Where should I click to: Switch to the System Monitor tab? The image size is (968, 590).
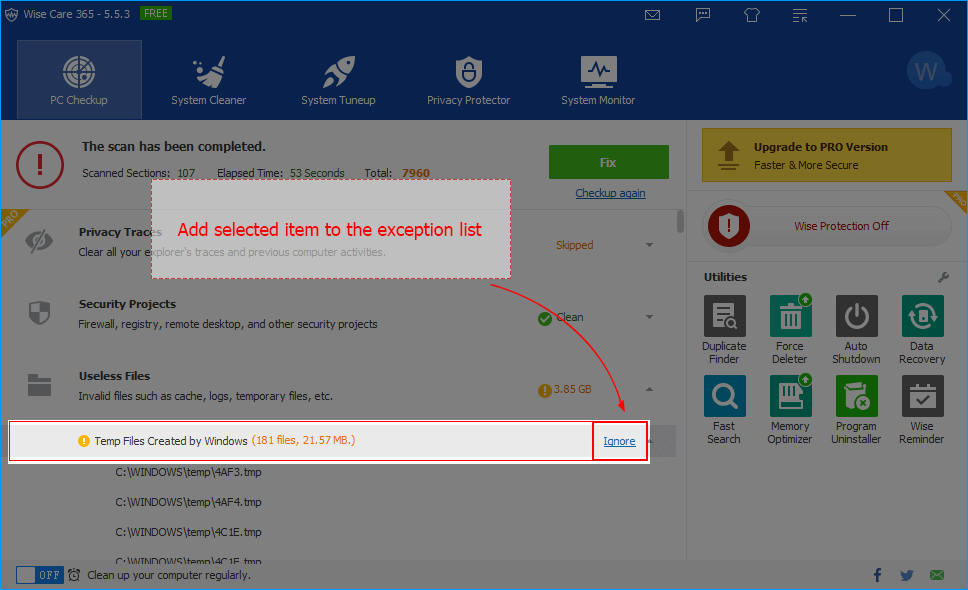pyautogui.click(x=597, y=80)
